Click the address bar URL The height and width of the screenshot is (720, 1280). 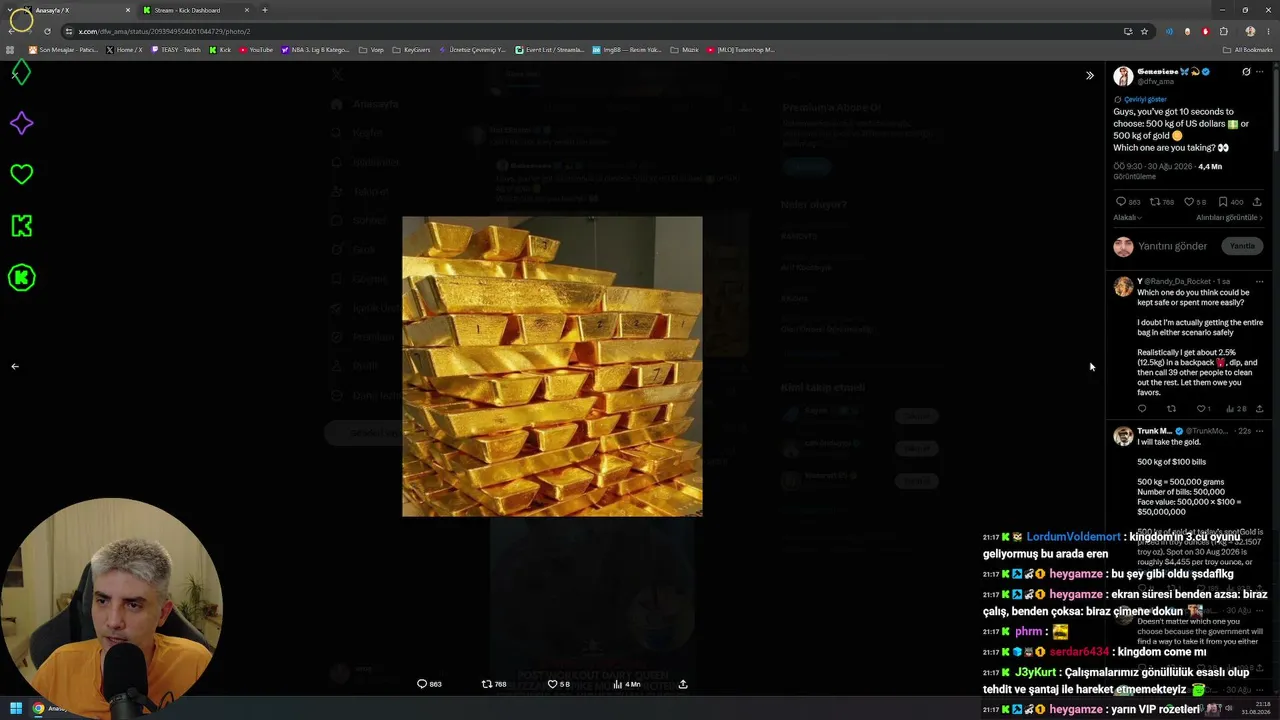coord(164,31)
